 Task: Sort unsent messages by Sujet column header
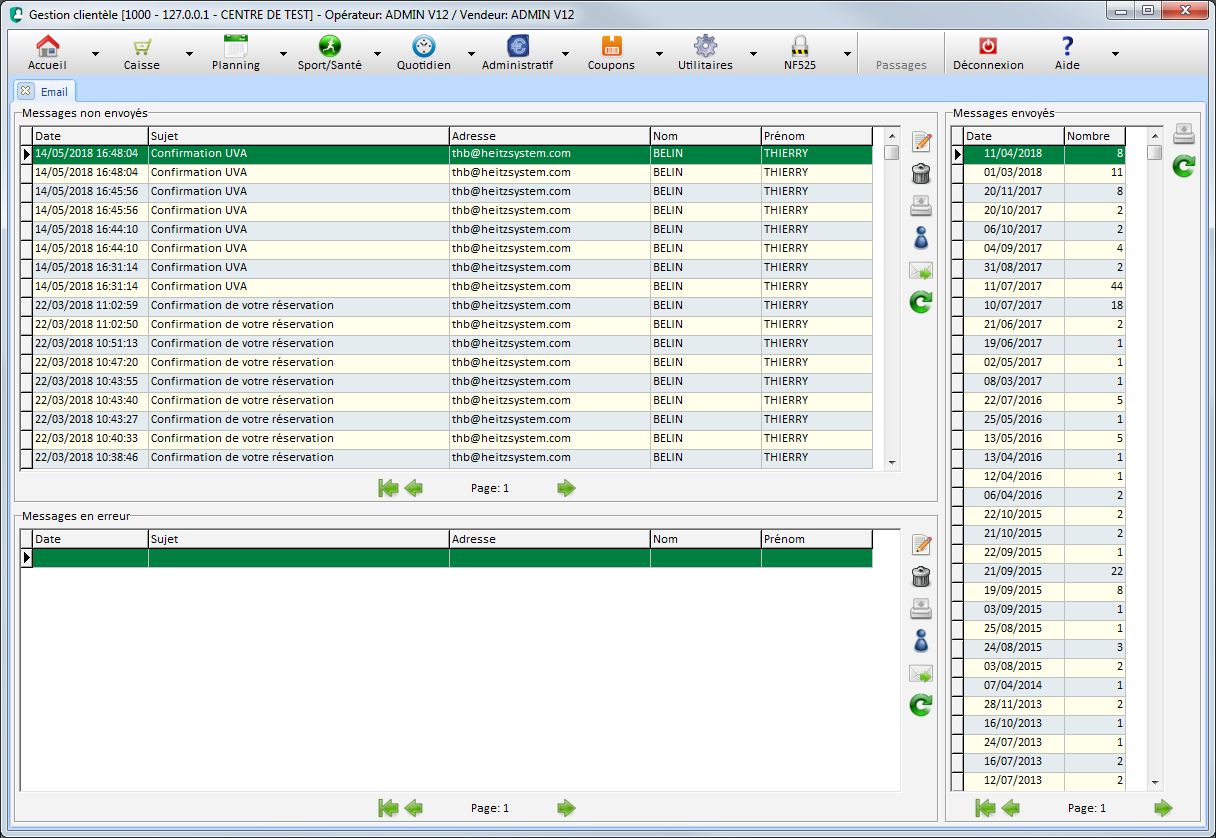(298, 136)
